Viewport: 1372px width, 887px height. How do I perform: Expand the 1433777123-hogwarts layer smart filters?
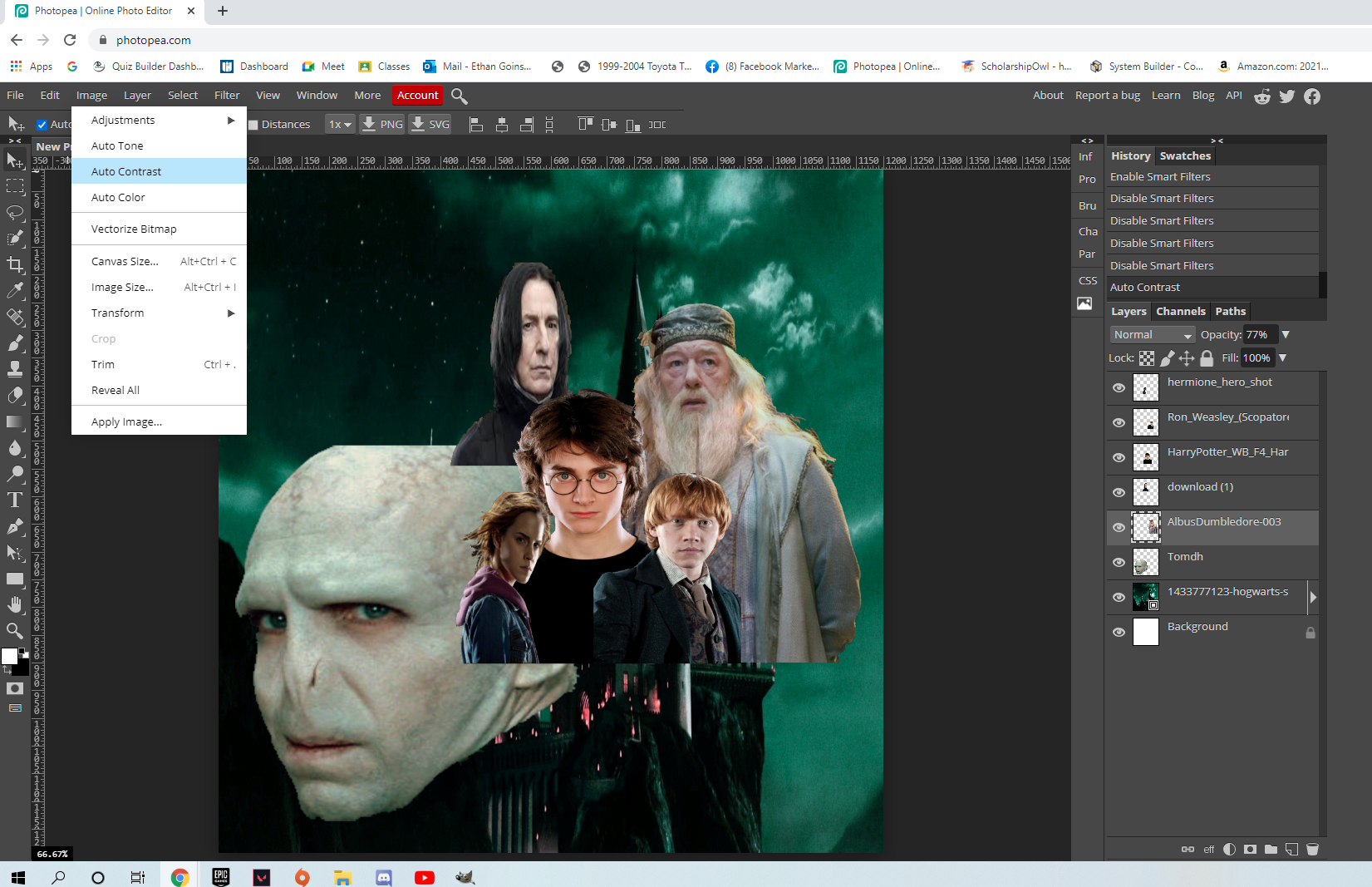pos(1313,597)
